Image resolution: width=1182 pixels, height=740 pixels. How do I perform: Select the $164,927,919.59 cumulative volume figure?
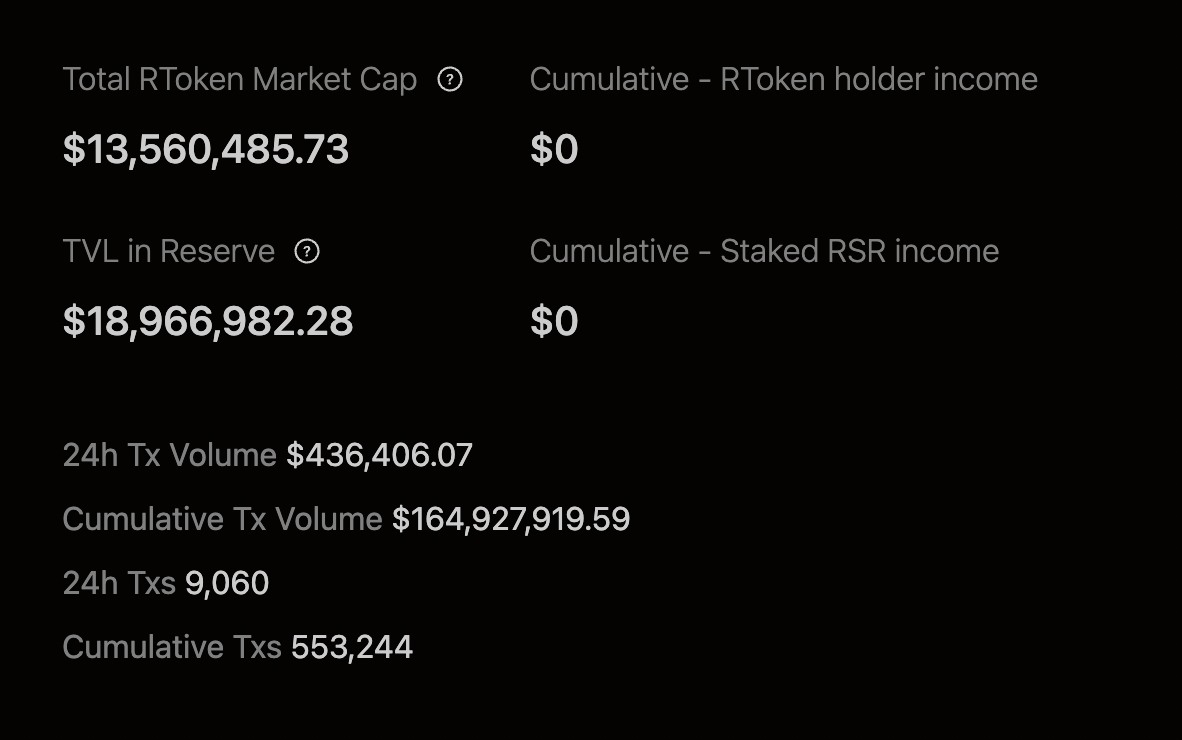(x=511, y=519)
